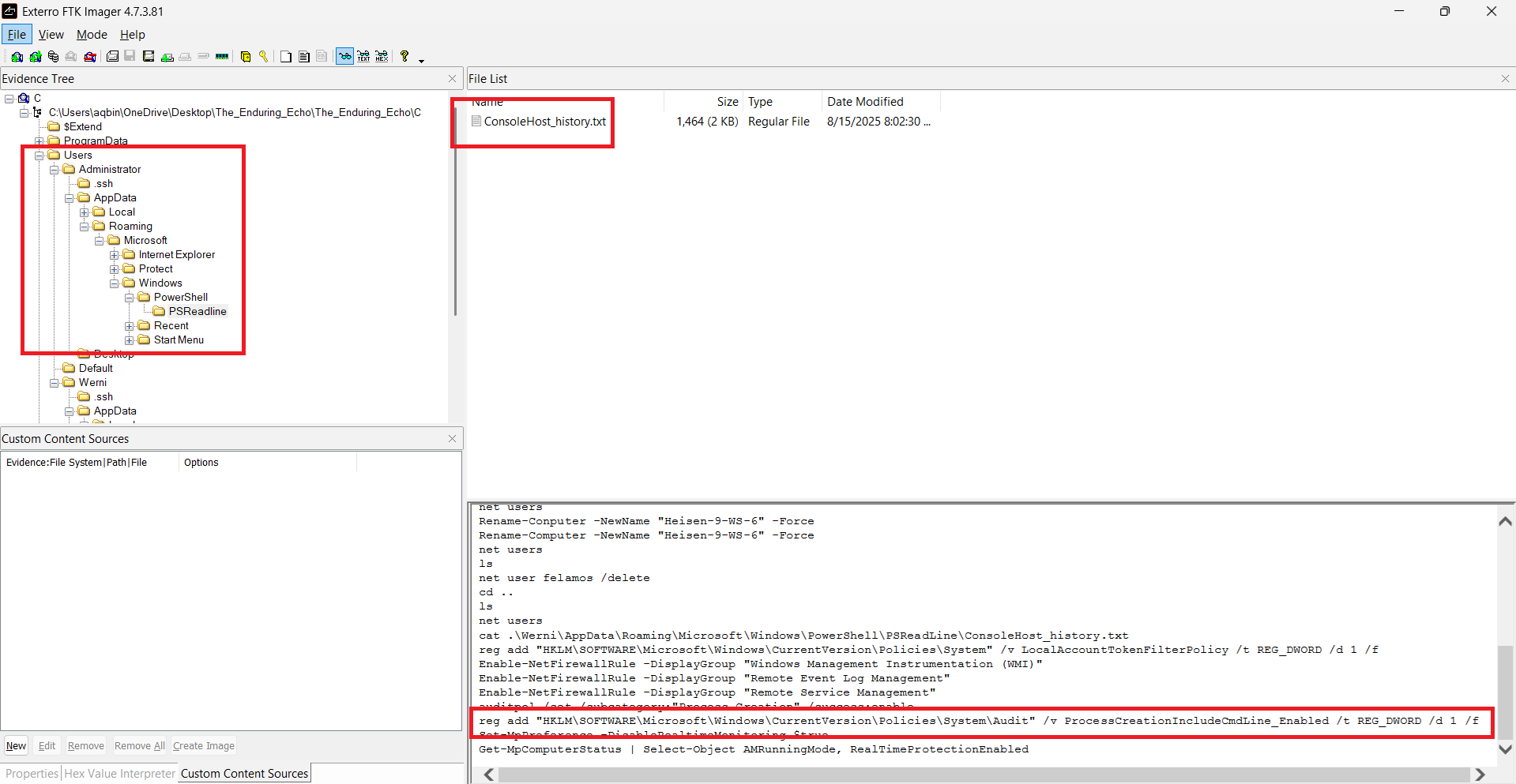Image resolution: width=1516 pixels, height=784 pixels.
Task: Click the Obtain Protected Files icon
Action: (x=245, y=57)
